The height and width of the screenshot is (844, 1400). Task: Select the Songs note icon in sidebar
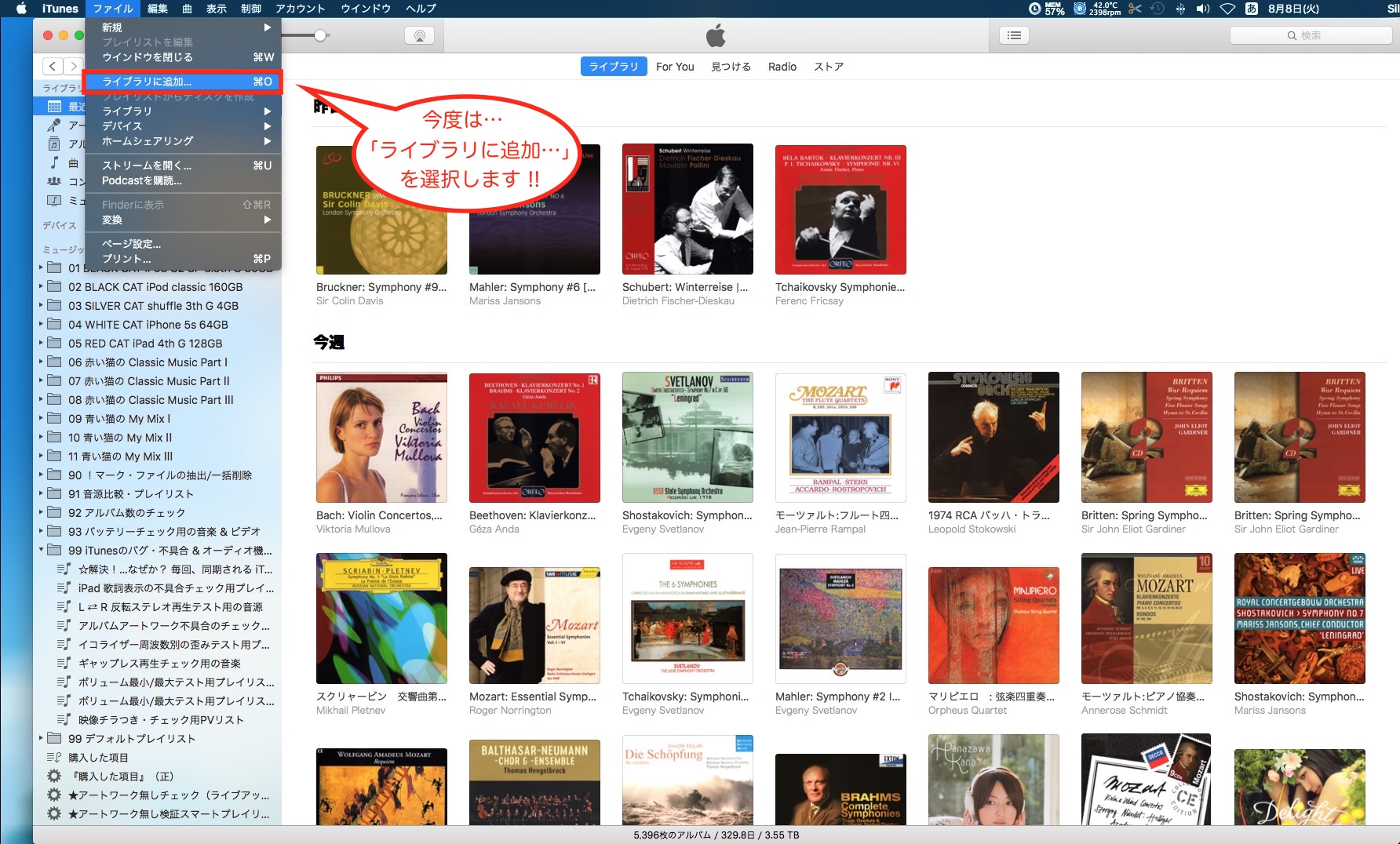(x=54, y=162)
